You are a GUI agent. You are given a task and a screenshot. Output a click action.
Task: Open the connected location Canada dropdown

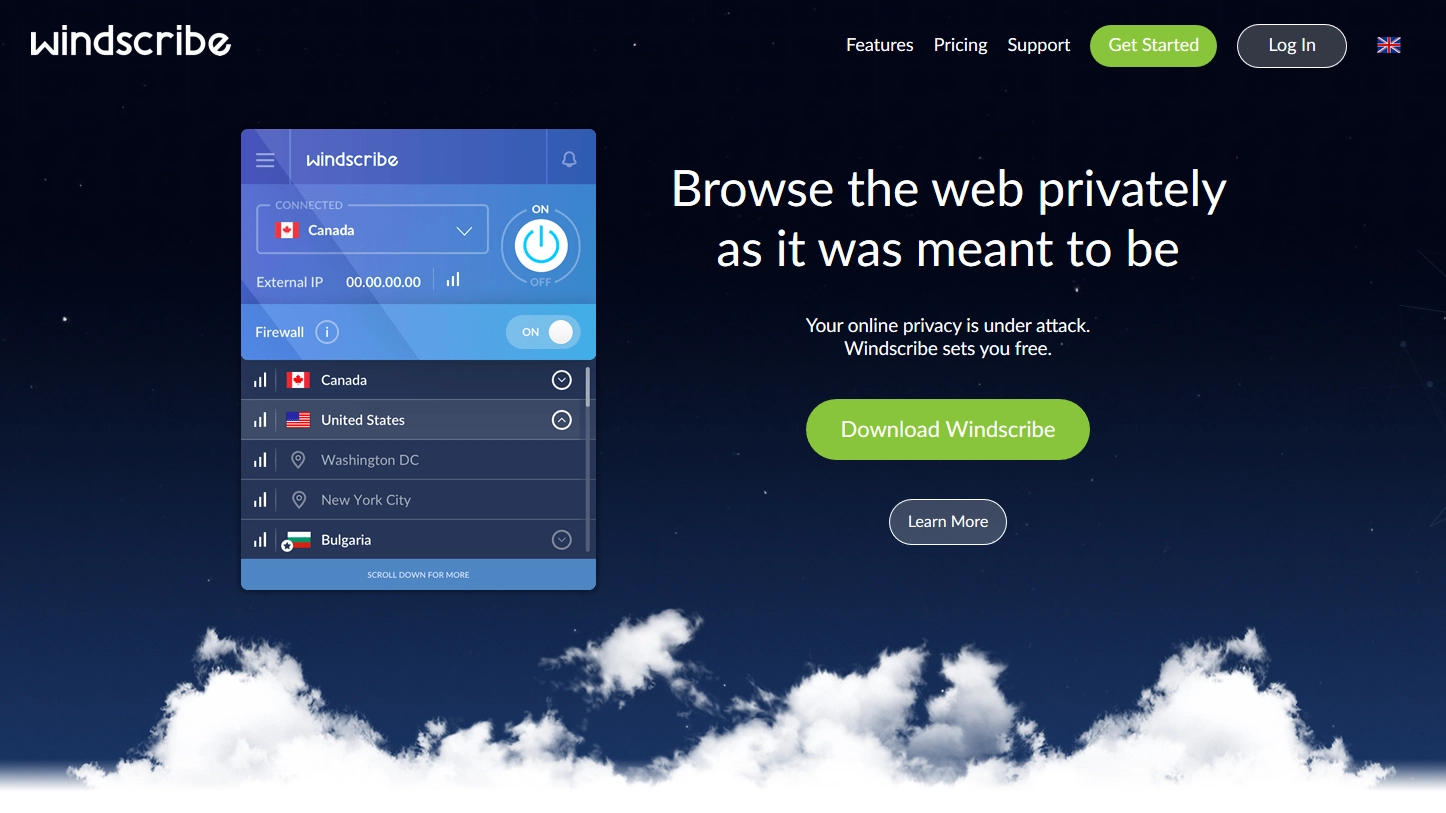pos(372,230)
